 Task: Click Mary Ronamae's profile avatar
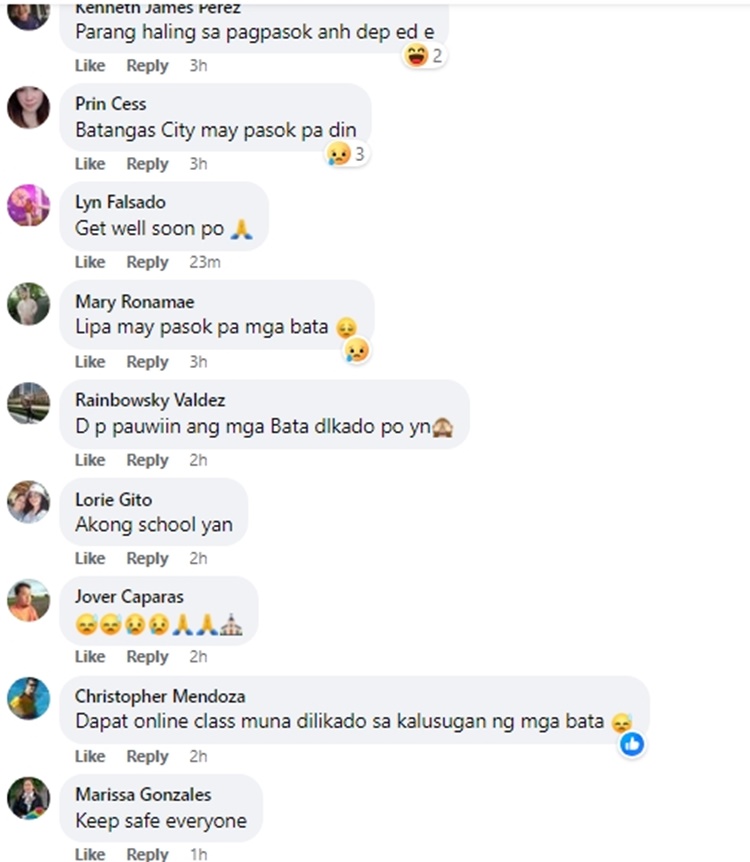click(x=29, y=304)
